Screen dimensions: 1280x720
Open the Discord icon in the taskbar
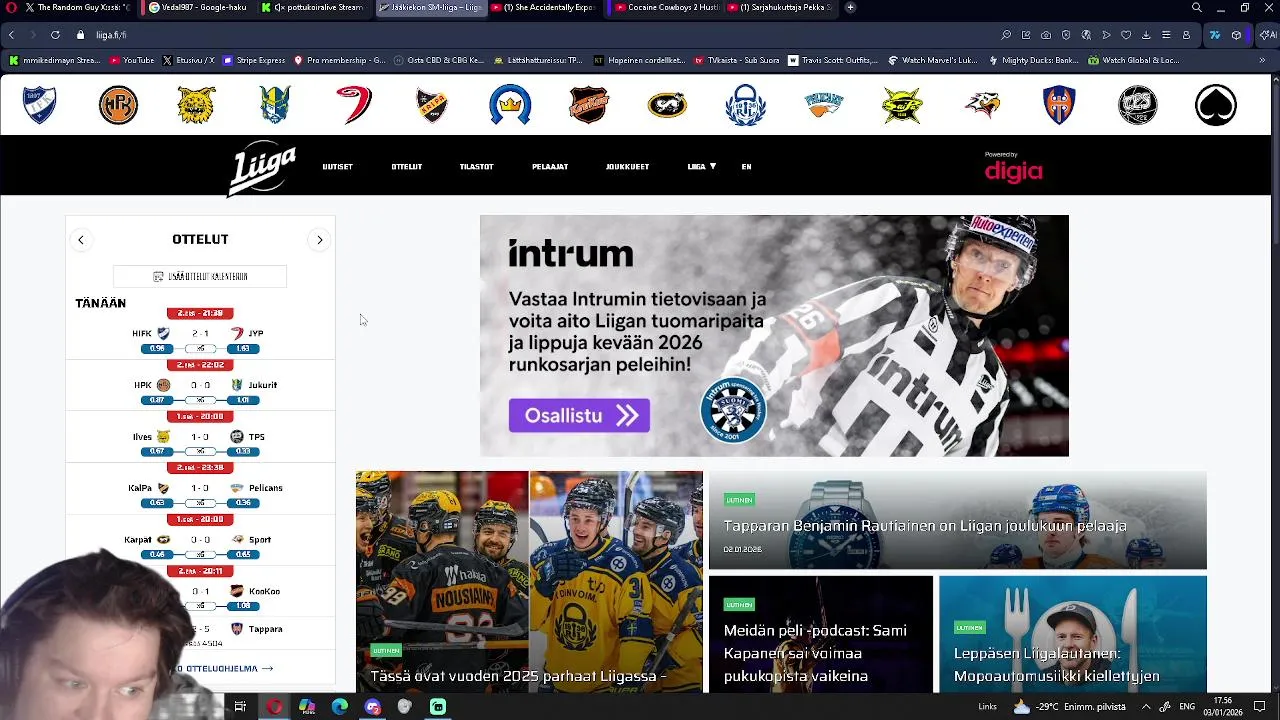373,707
